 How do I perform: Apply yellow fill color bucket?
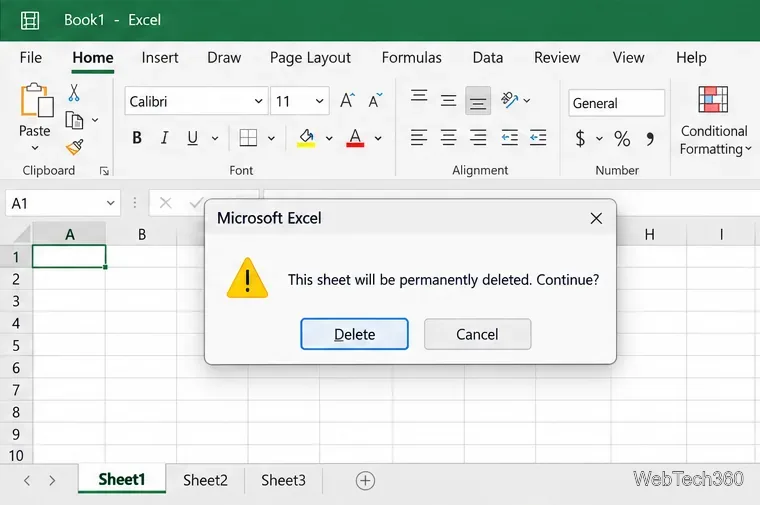point(306,138)
